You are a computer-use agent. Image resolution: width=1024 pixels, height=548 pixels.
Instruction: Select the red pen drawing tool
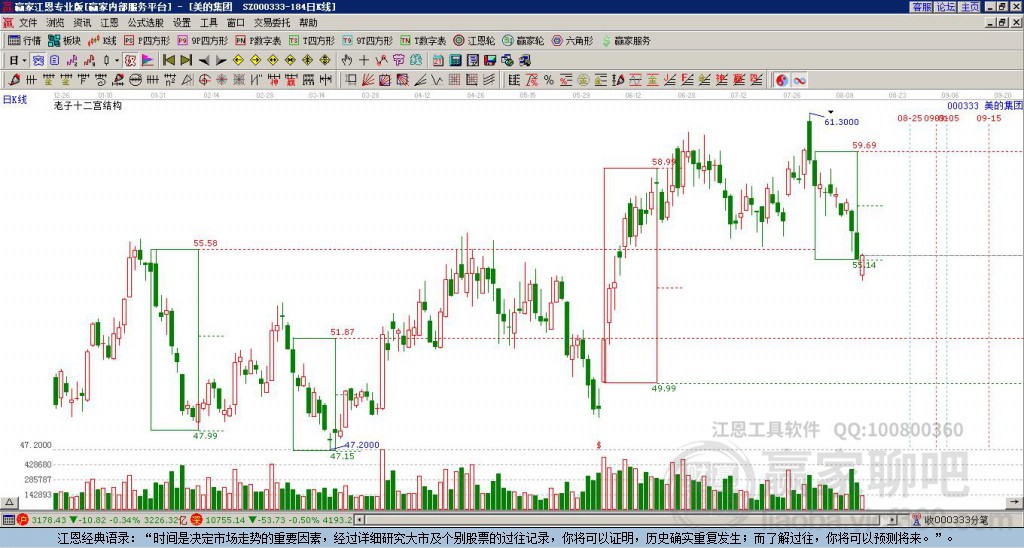coord(14,80)
